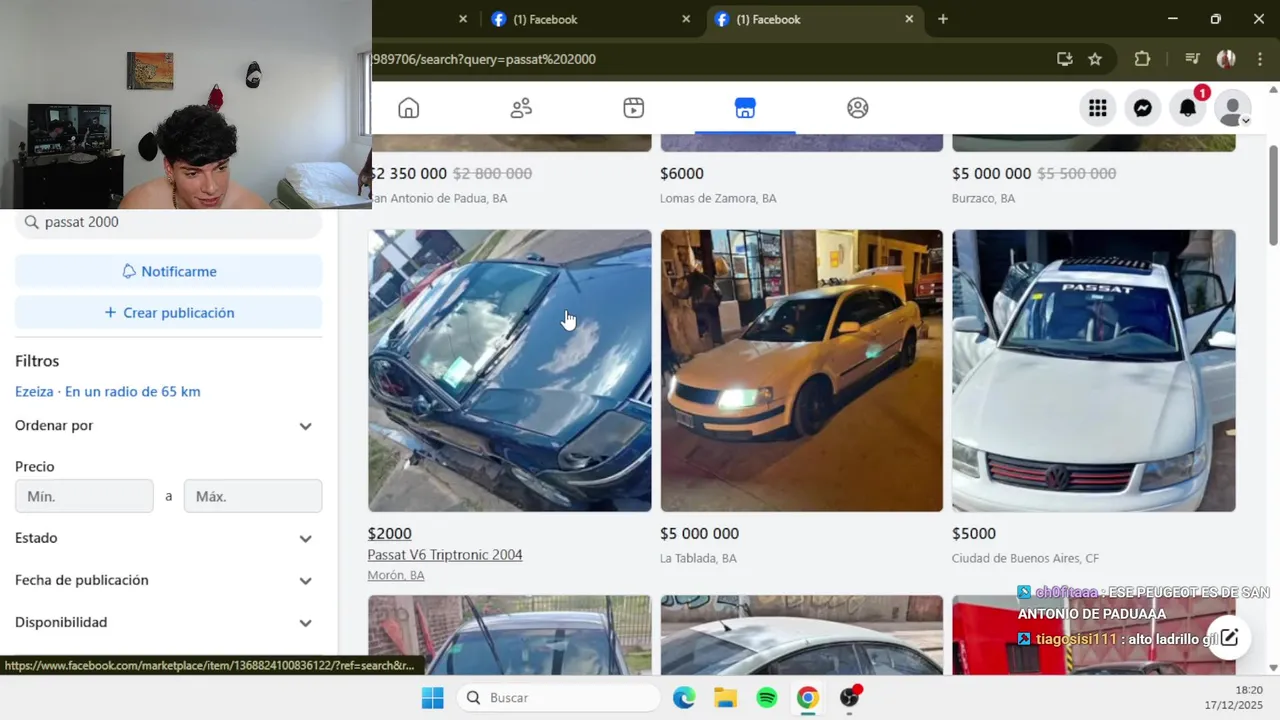Click the $5 000 000 La Tablada price
This screenshot has width=1280, height=720.
coord(699,534)
